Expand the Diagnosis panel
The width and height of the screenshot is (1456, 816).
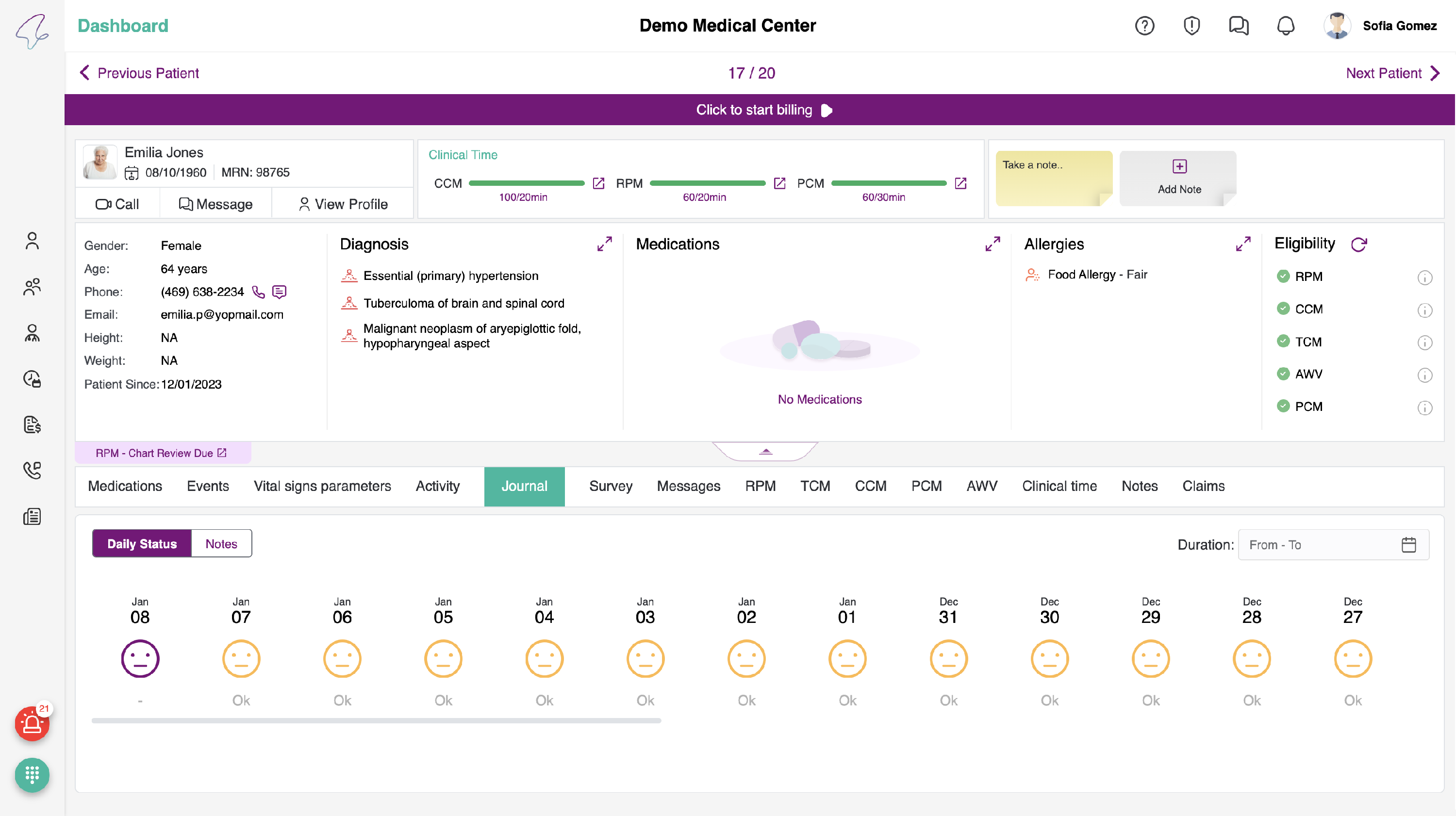(604, 244)
